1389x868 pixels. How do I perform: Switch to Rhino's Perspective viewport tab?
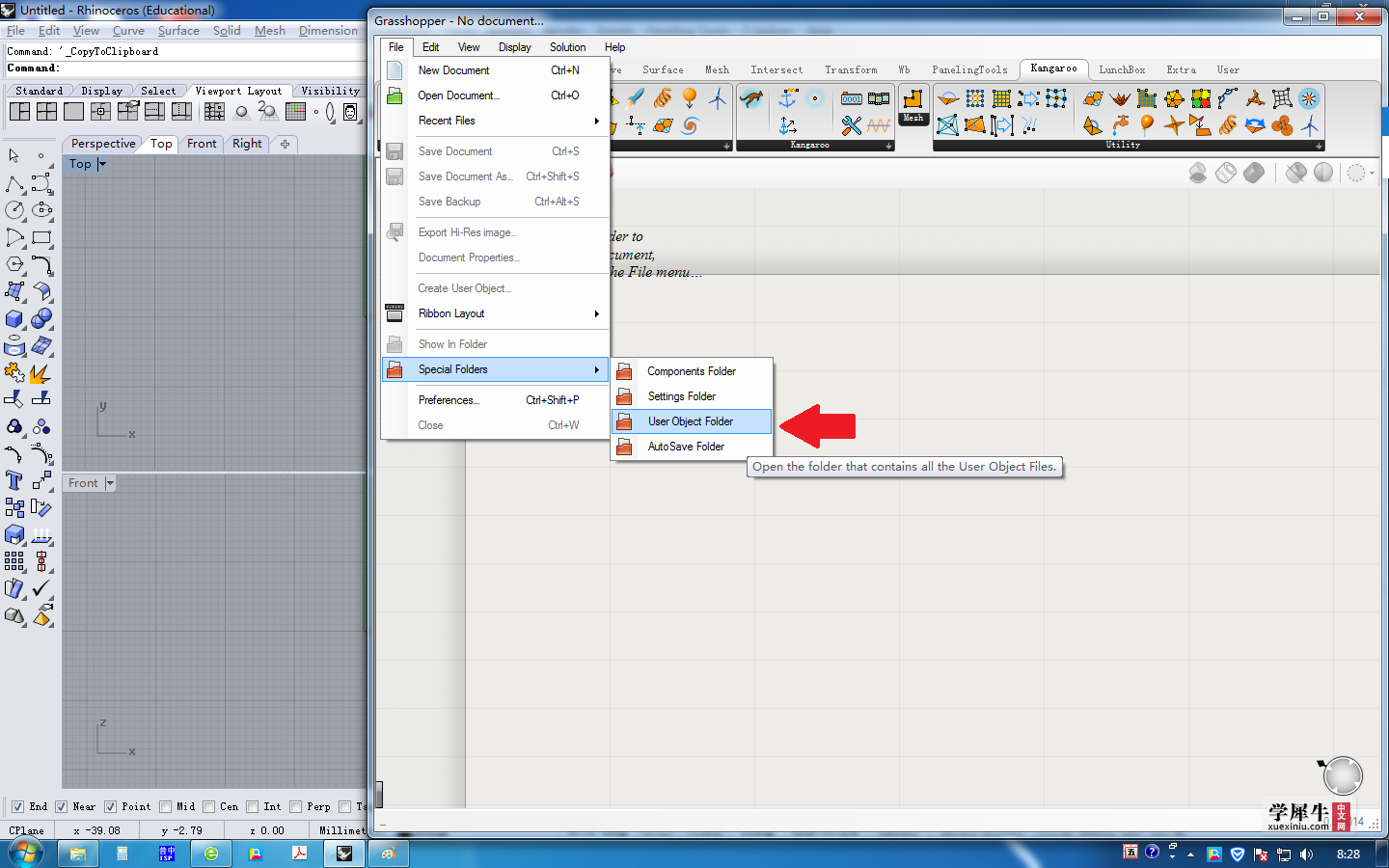click(x=103, y=144)
